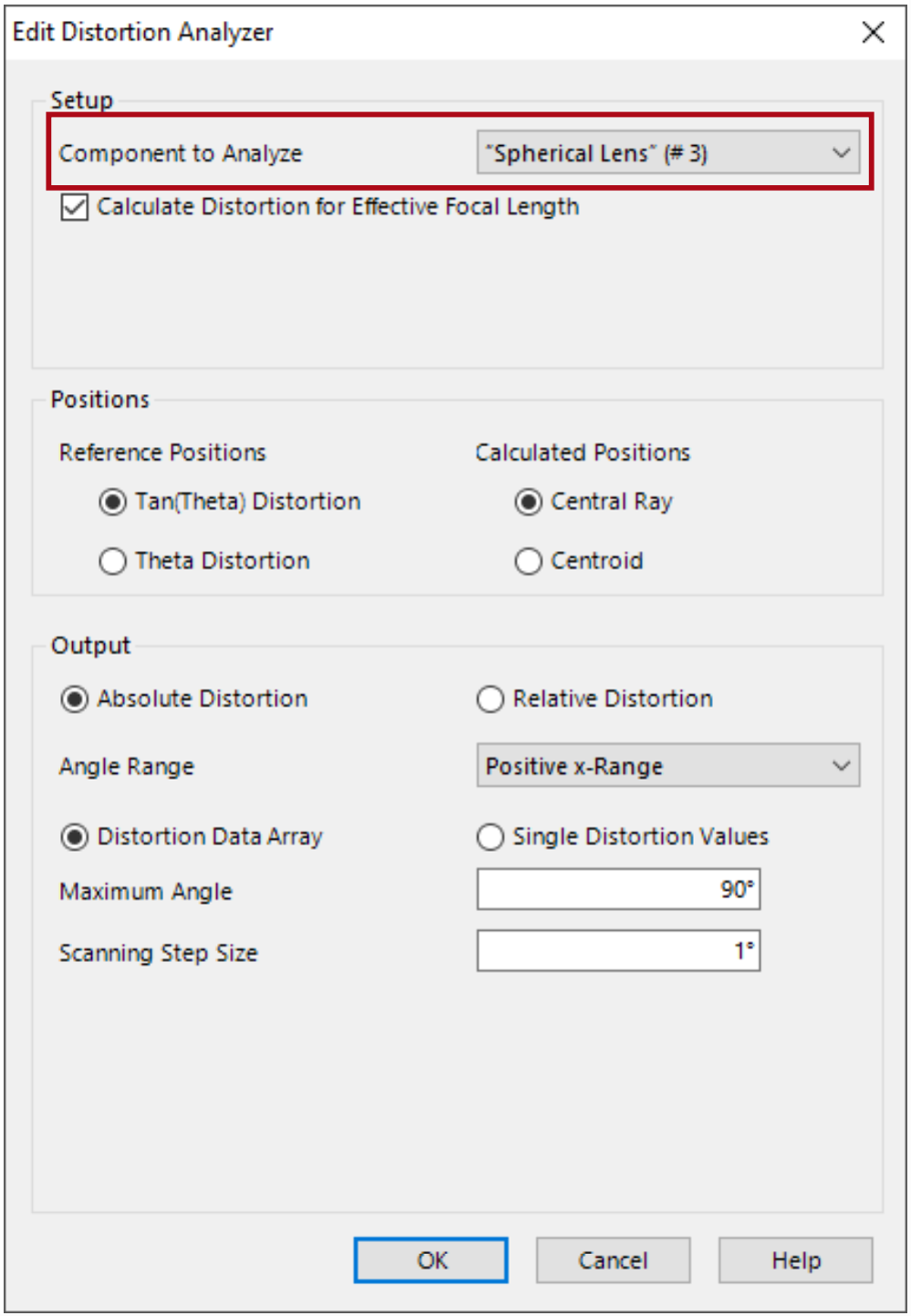Confirm with the OK button
Image resolution: width=911 pixels, height=1316 pixels.
(430, 1260)
